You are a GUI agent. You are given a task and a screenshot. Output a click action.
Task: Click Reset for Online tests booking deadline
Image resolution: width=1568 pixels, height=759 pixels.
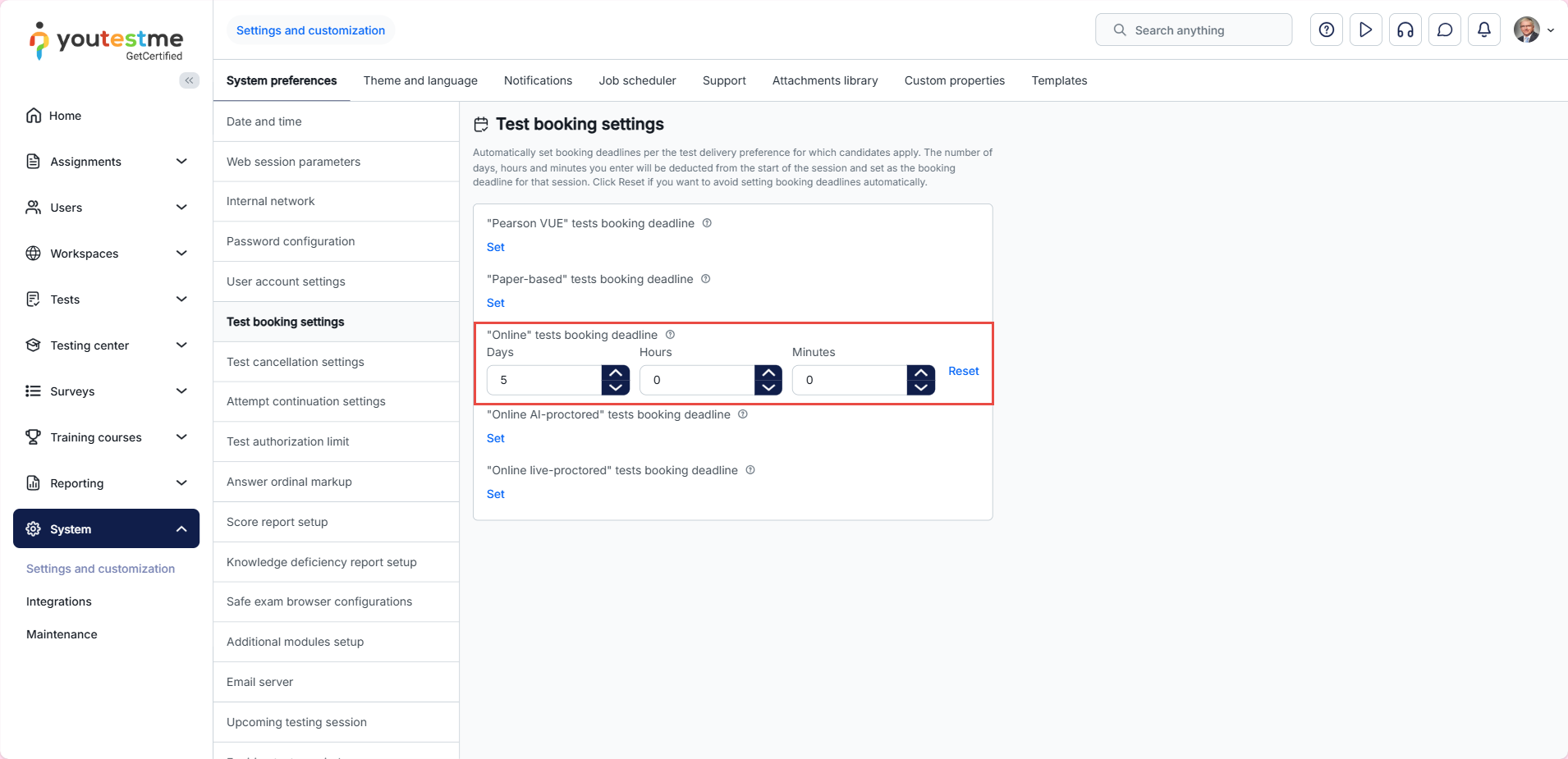[x=963, y=371]
